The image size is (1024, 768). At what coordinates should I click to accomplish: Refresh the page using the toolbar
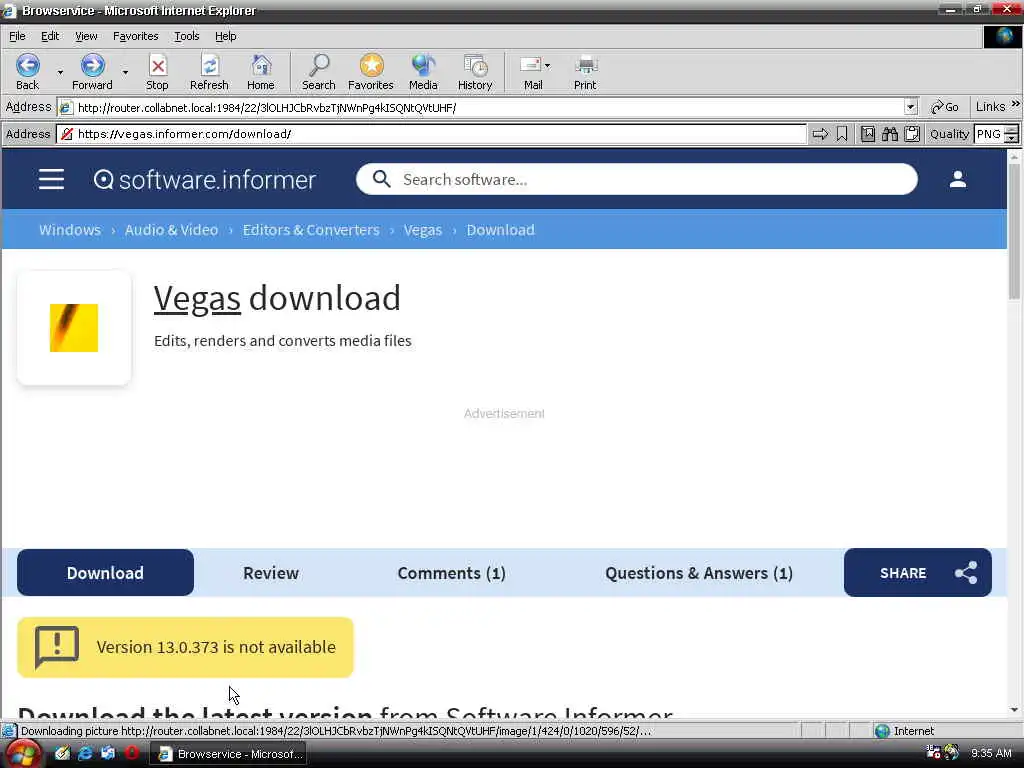pos(209,72)
